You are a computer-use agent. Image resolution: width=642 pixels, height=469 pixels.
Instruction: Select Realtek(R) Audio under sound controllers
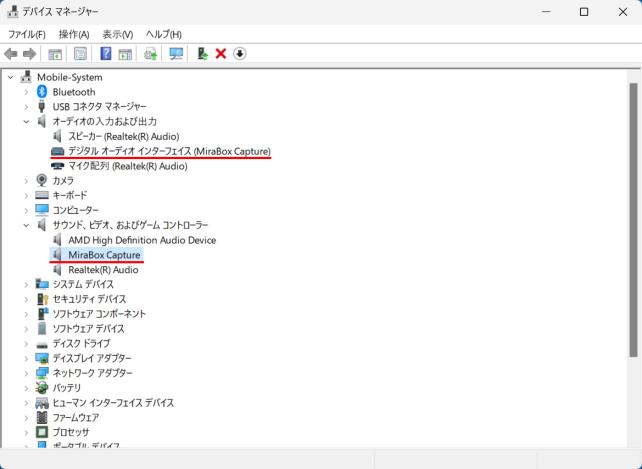tap(103, 270)
